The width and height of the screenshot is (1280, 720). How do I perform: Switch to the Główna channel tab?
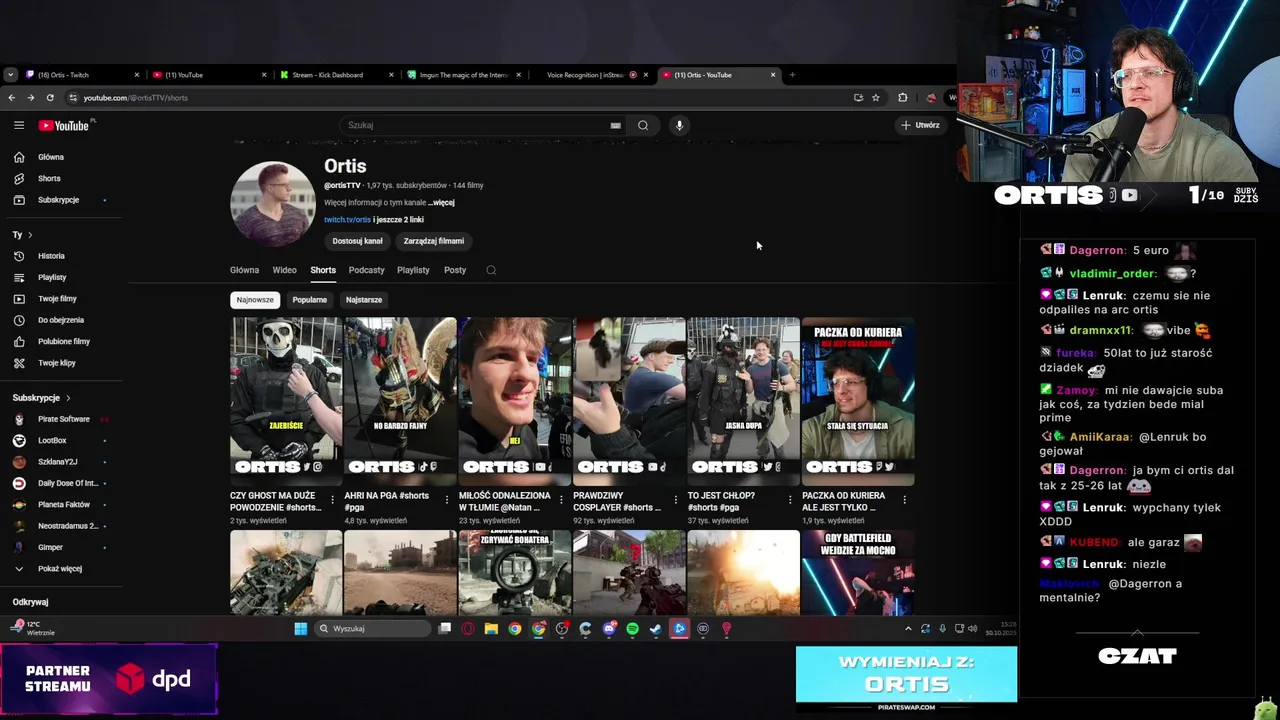(244, 270)
